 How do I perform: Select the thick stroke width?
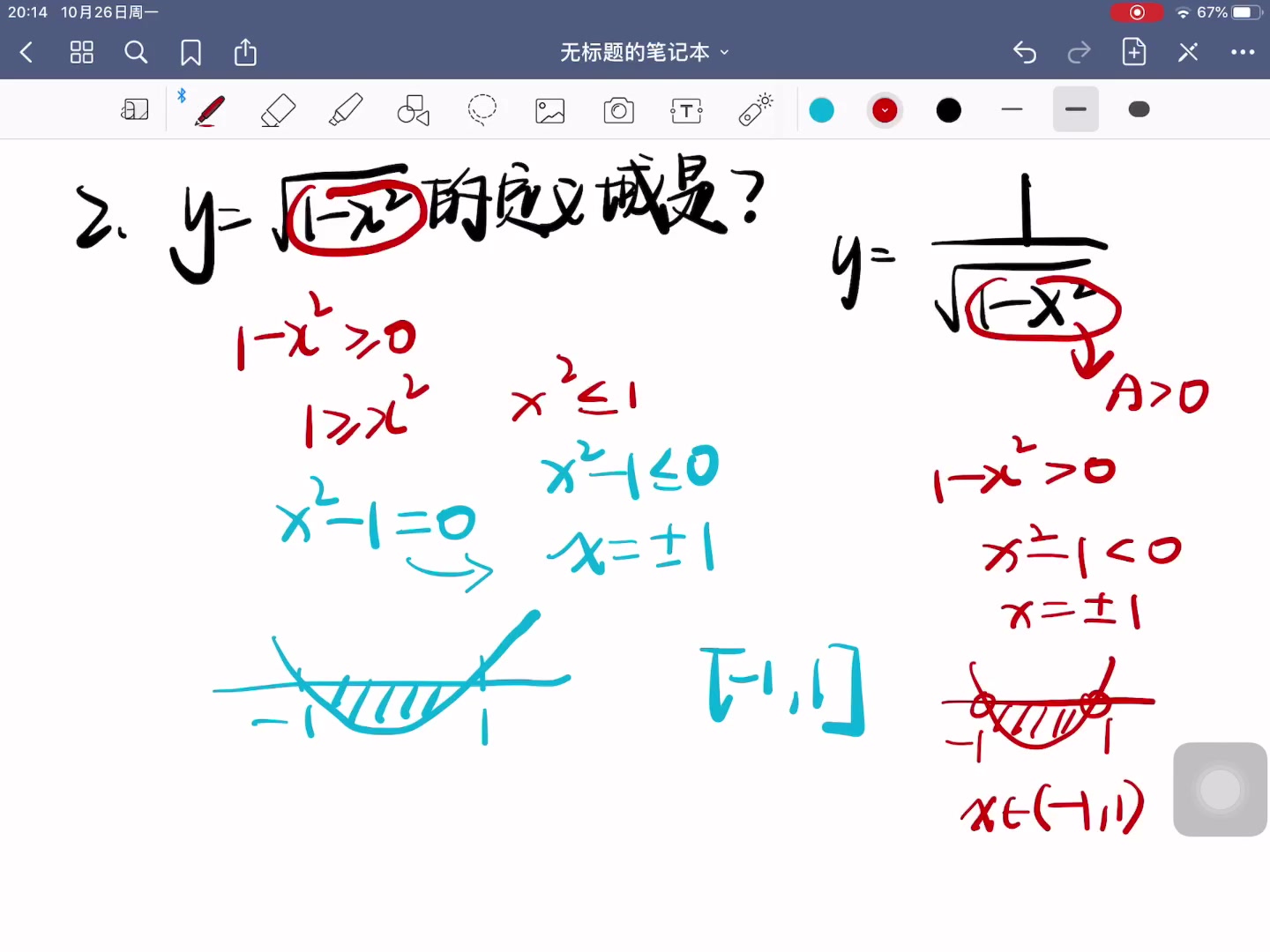click(x=1139, y=109)
